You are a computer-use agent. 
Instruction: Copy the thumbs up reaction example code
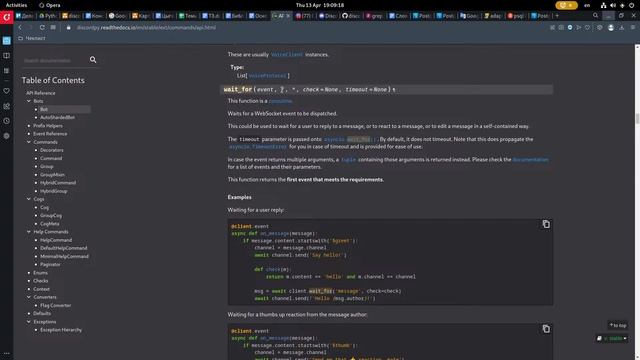tap(546, 329)
